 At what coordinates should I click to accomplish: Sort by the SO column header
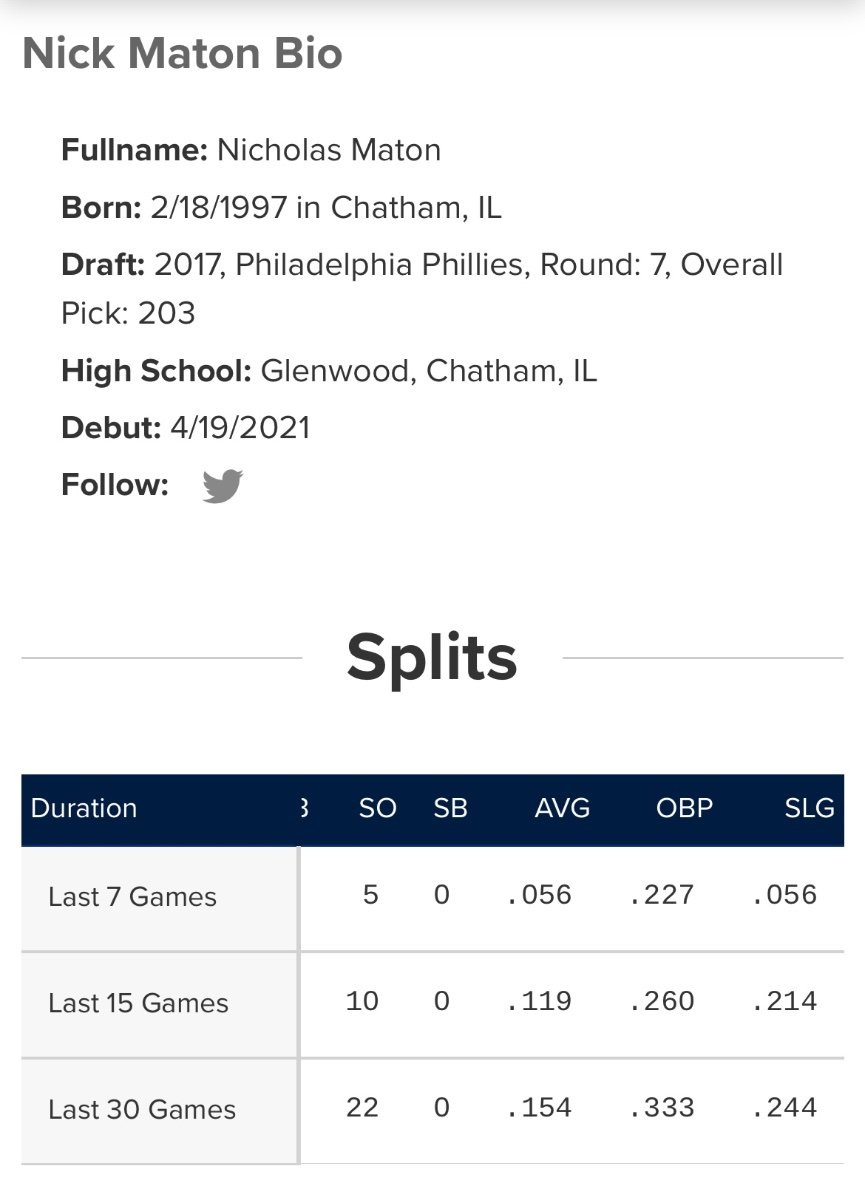(x=377, y=808)
